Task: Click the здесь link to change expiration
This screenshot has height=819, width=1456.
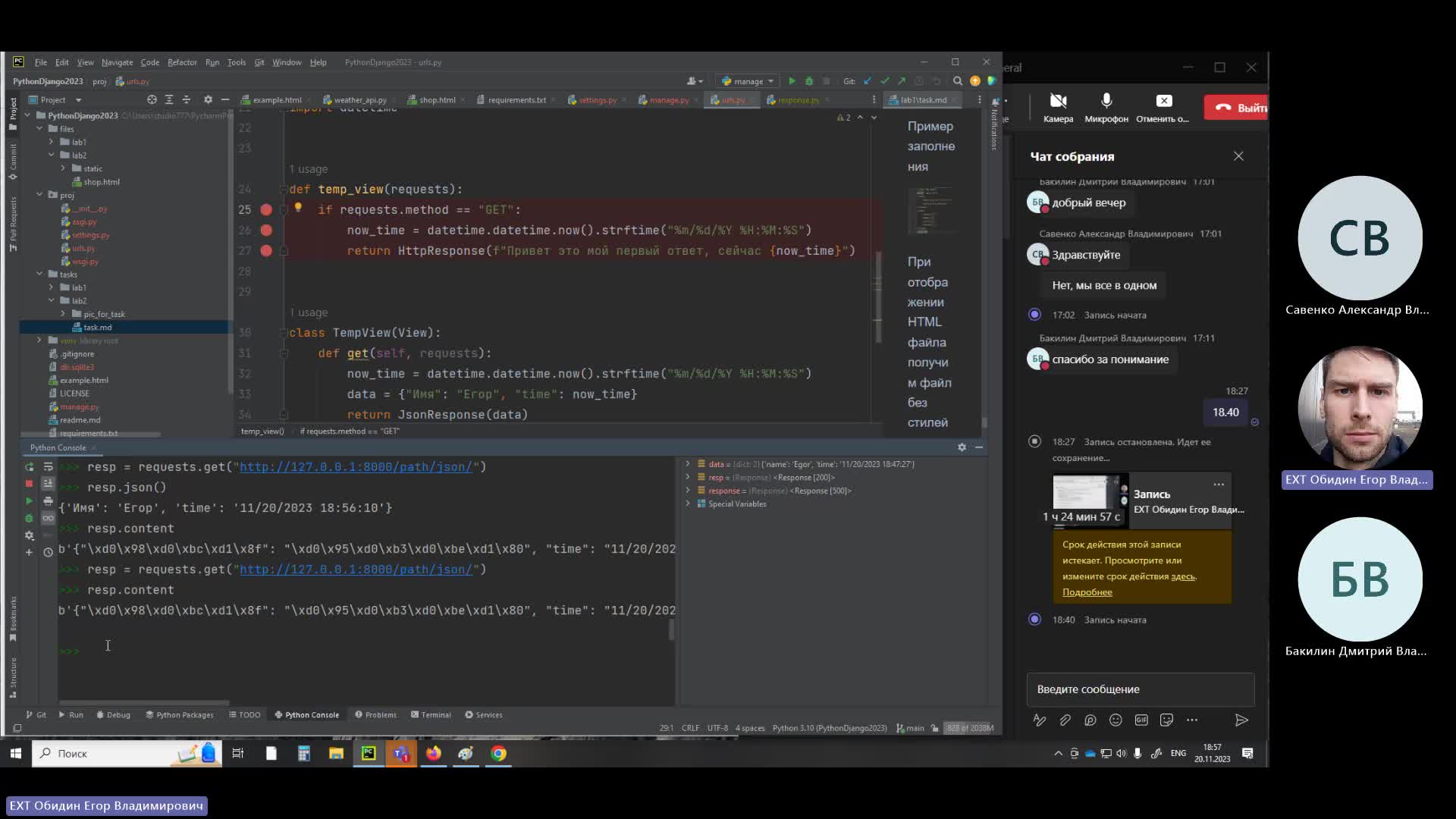Action: pyautogui.click(x=1182, y=576)
